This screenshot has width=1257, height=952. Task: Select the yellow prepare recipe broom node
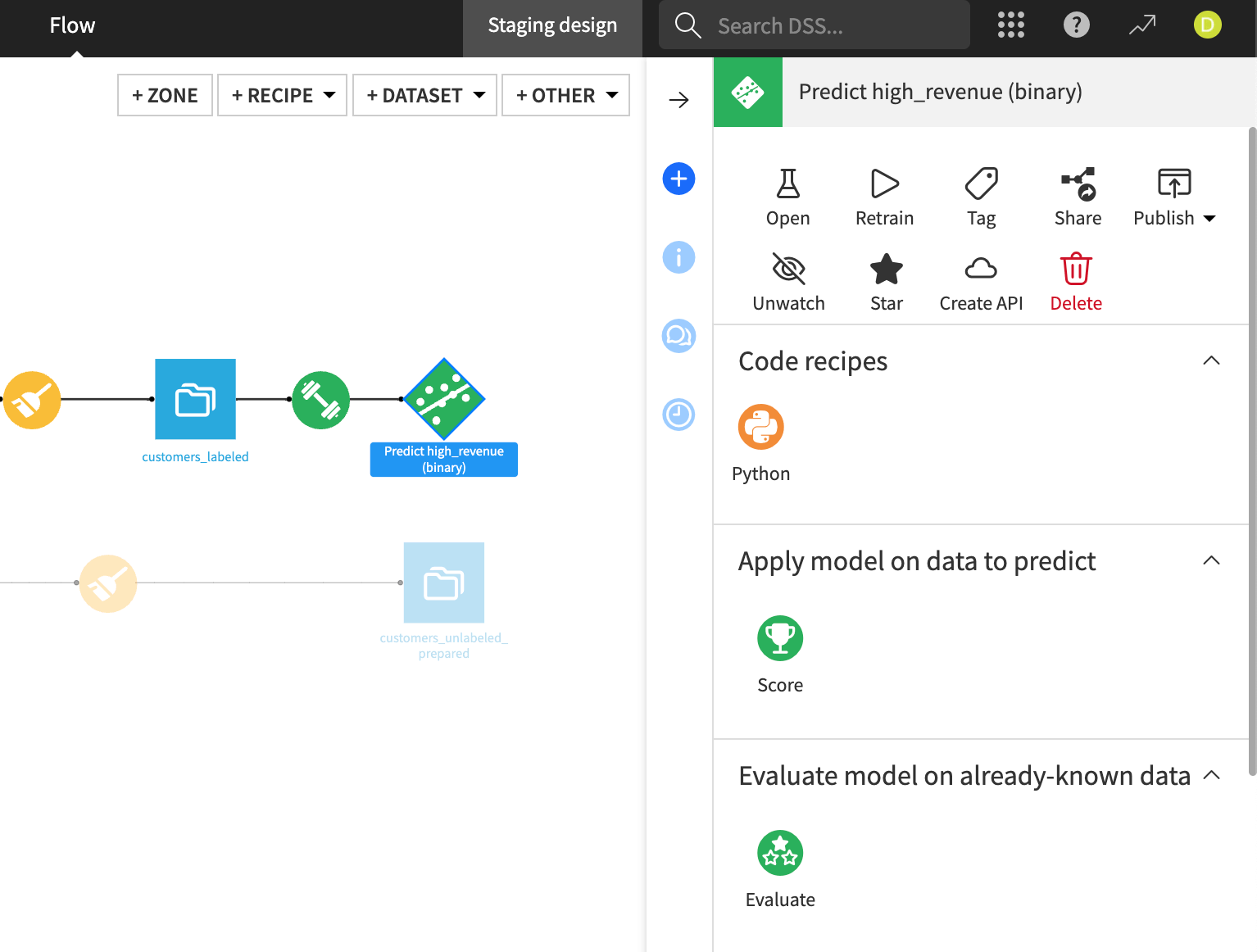click(x=32, y=400)
